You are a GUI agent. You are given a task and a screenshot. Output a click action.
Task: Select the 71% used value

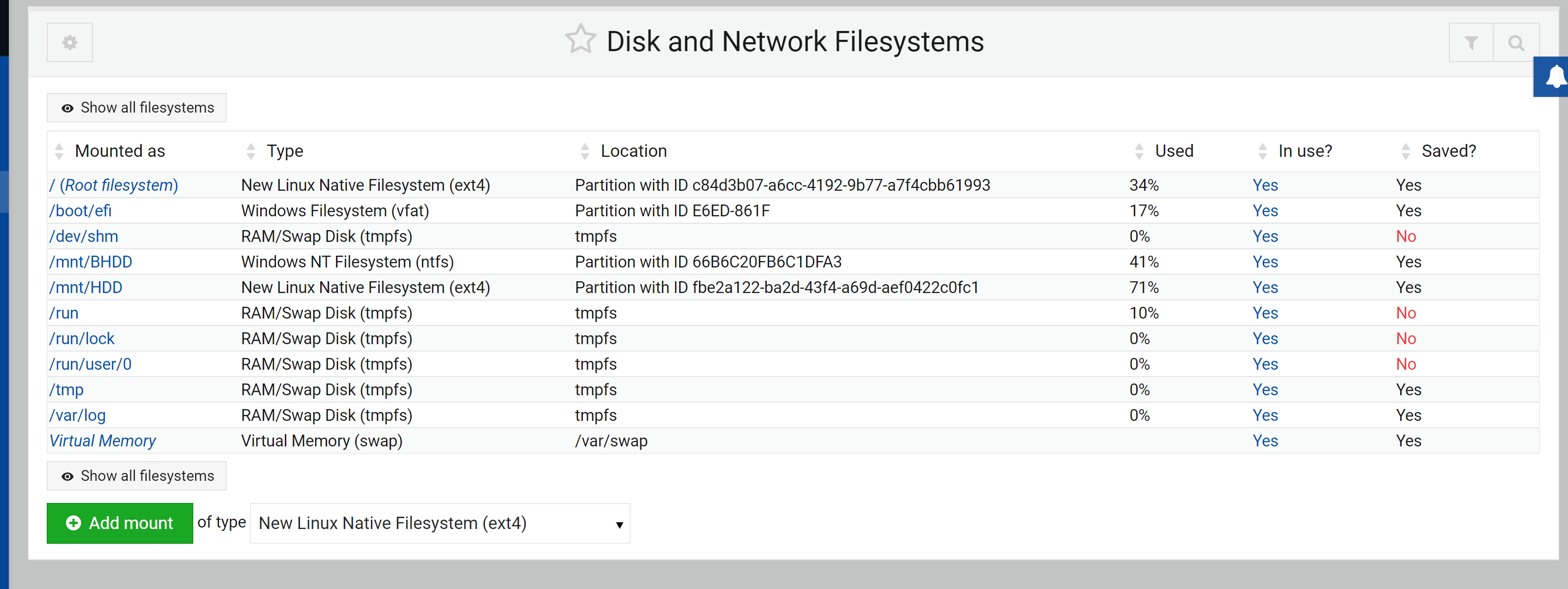coord(1144,287)
